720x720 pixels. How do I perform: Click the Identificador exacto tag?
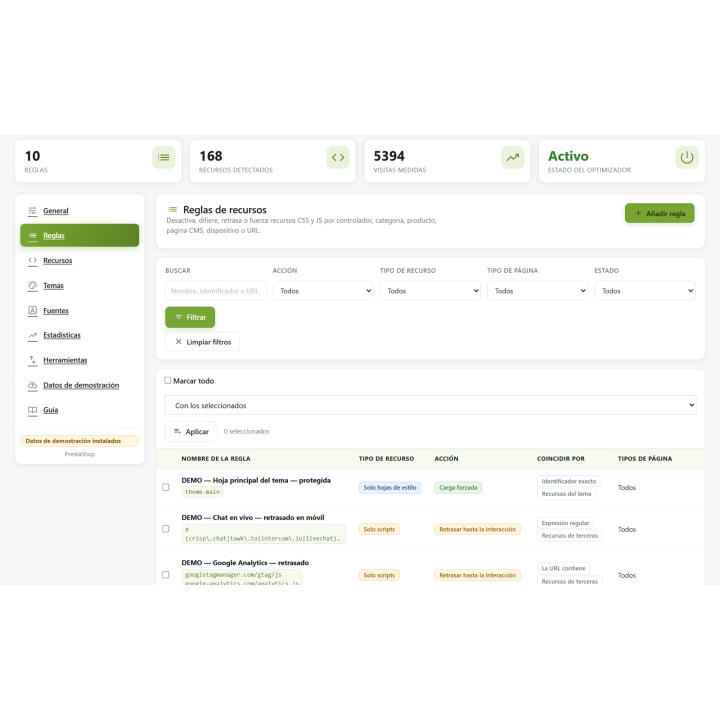coord(568,481)
